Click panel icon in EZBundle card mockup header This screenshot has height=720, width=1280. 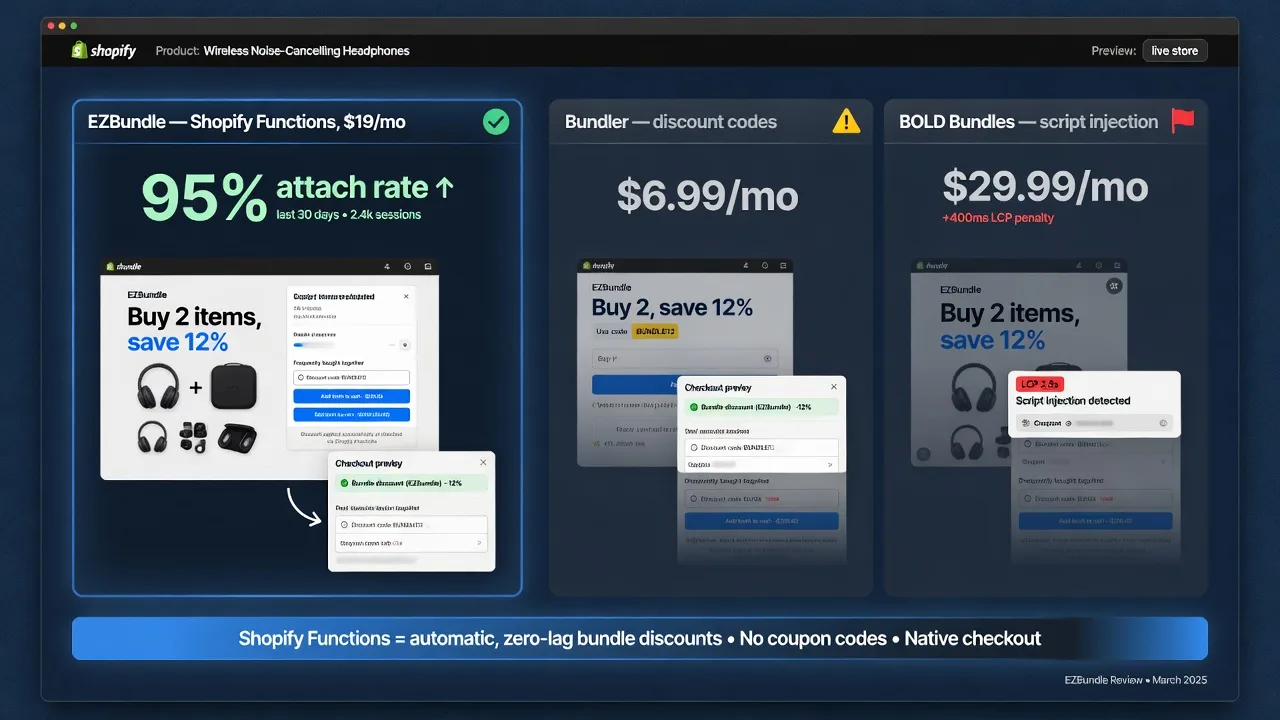coord(428,266)
